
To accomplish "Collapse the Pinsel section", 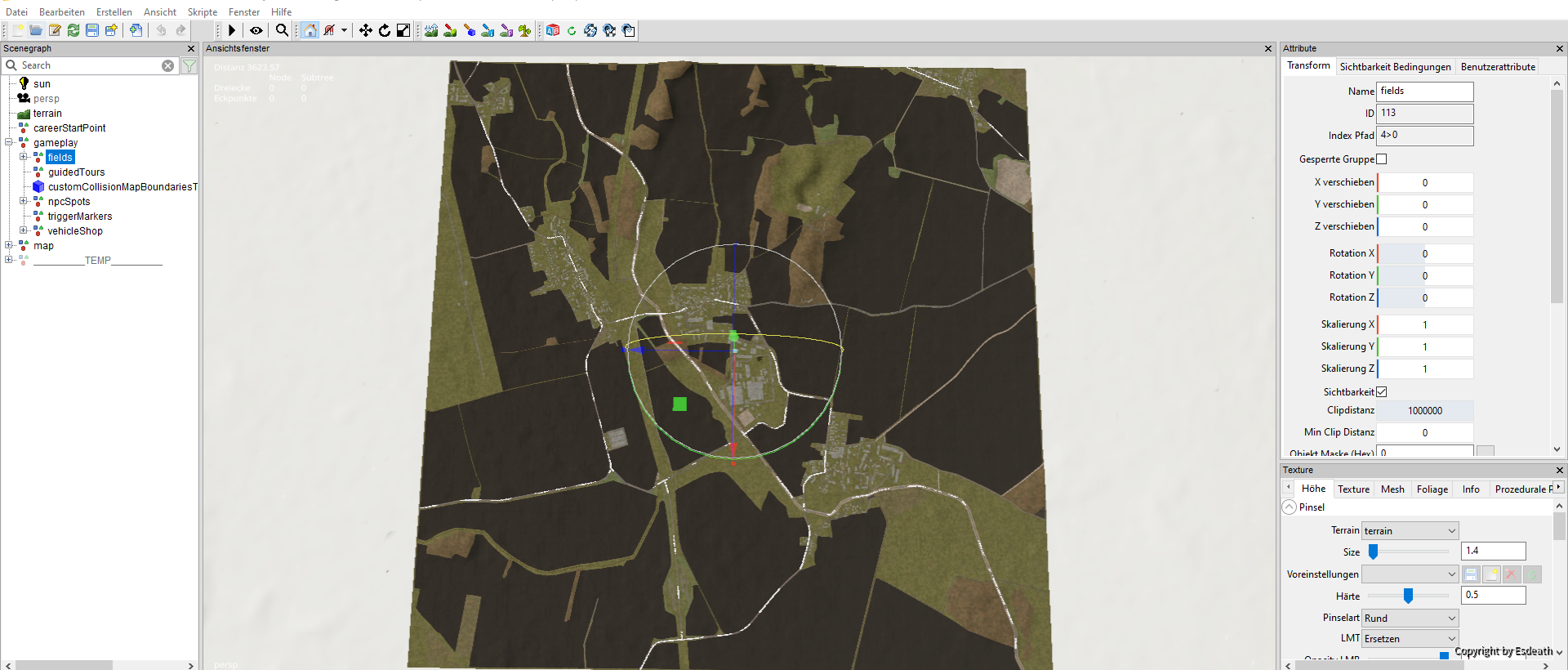I will pos(1290,507).
